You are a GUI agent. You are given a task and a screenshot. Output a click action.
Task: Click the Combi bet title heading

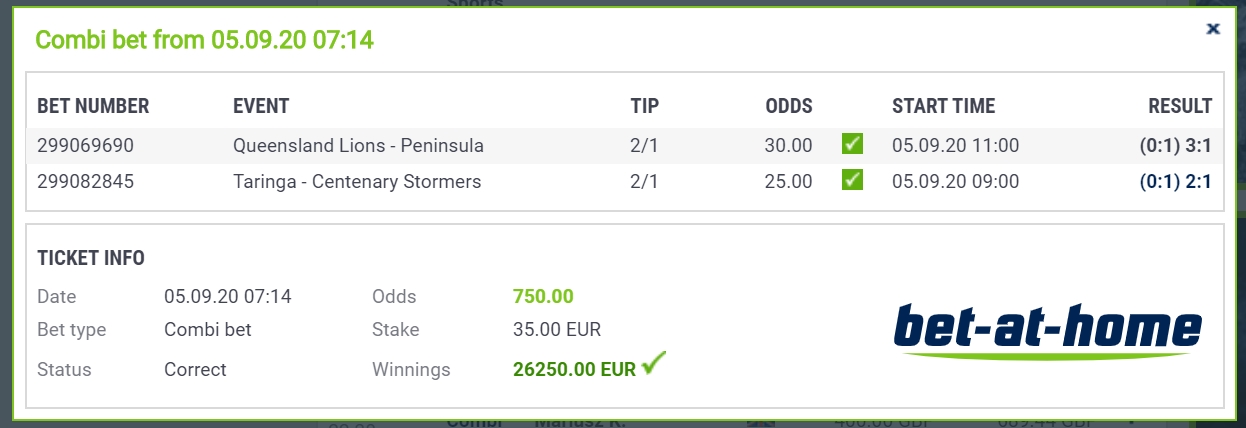tap(204, 40)
